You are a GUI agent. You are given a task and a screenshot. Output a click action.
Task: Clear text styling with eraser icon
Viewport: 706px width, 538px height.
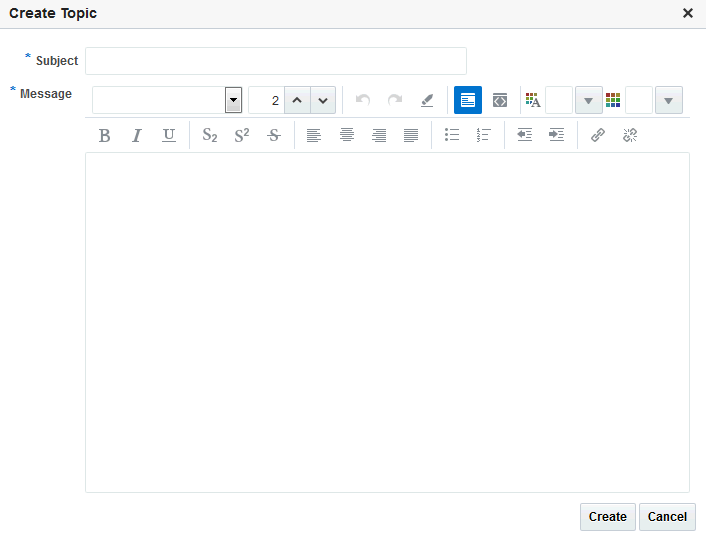[427, 100]
